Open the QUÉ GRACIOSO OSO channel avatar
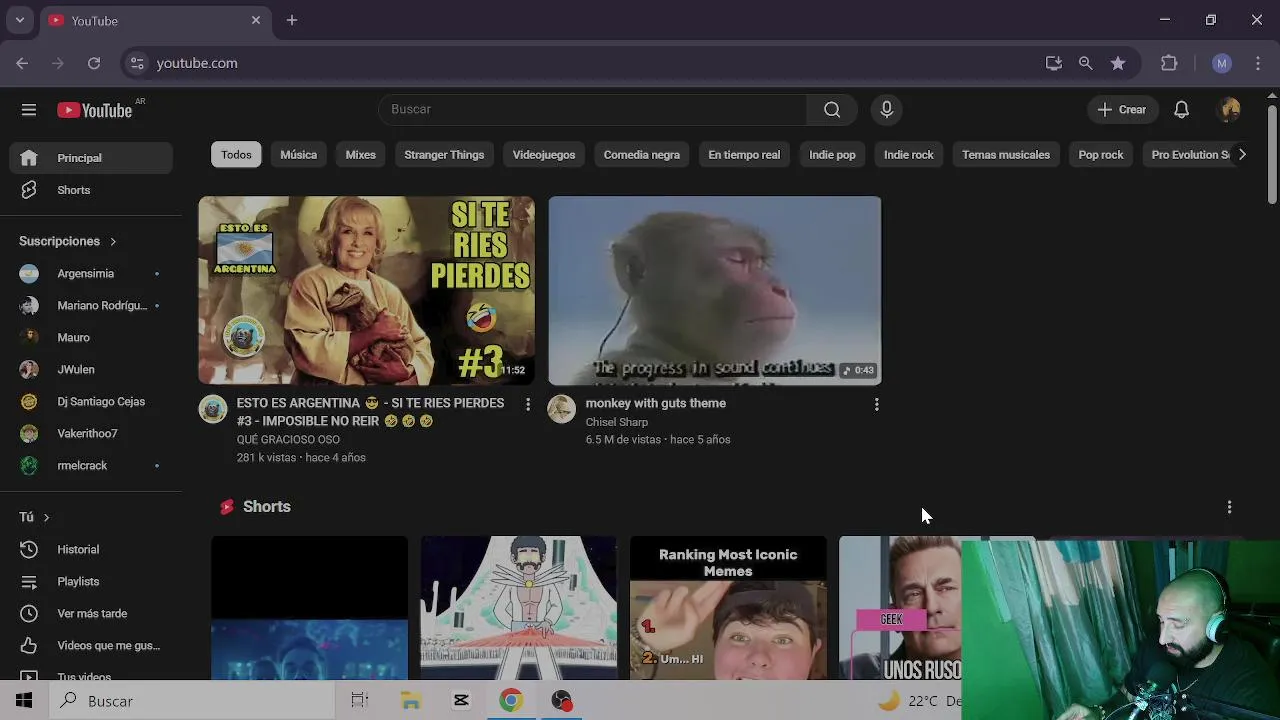The width and height of the screenshot is (1280, 720). tap(213, 409)
